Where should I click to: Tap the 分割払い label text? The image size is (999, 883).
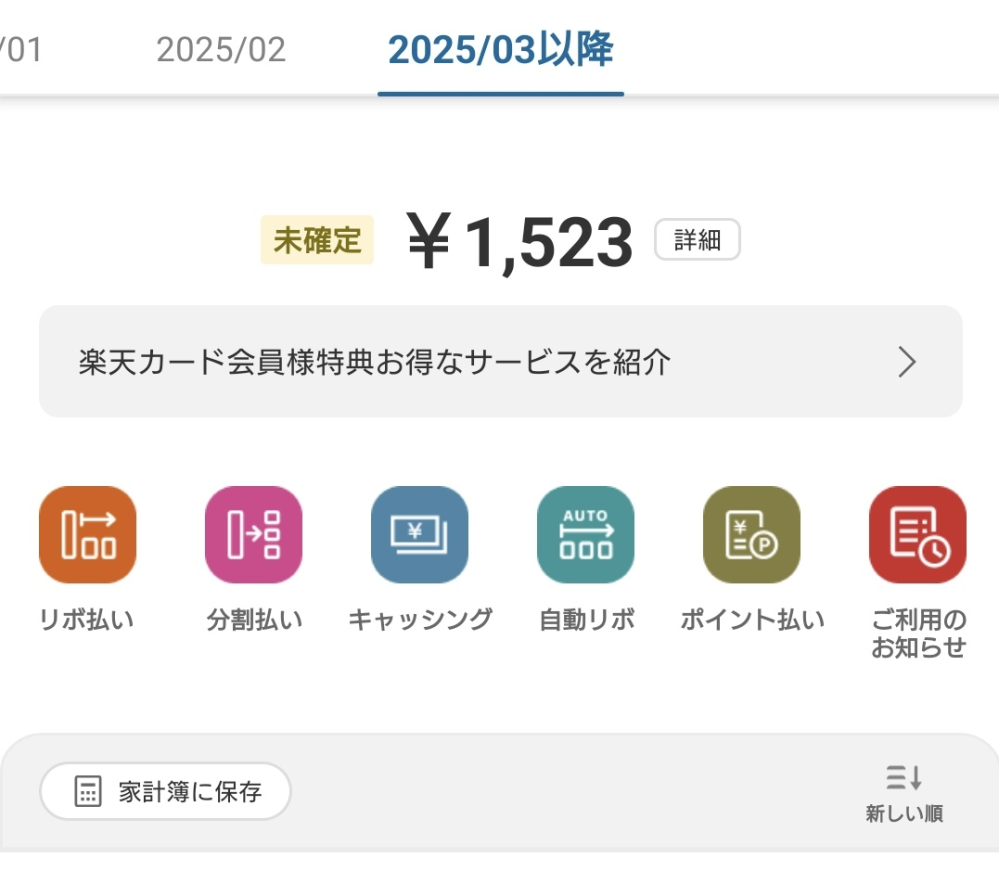(254, 619)
